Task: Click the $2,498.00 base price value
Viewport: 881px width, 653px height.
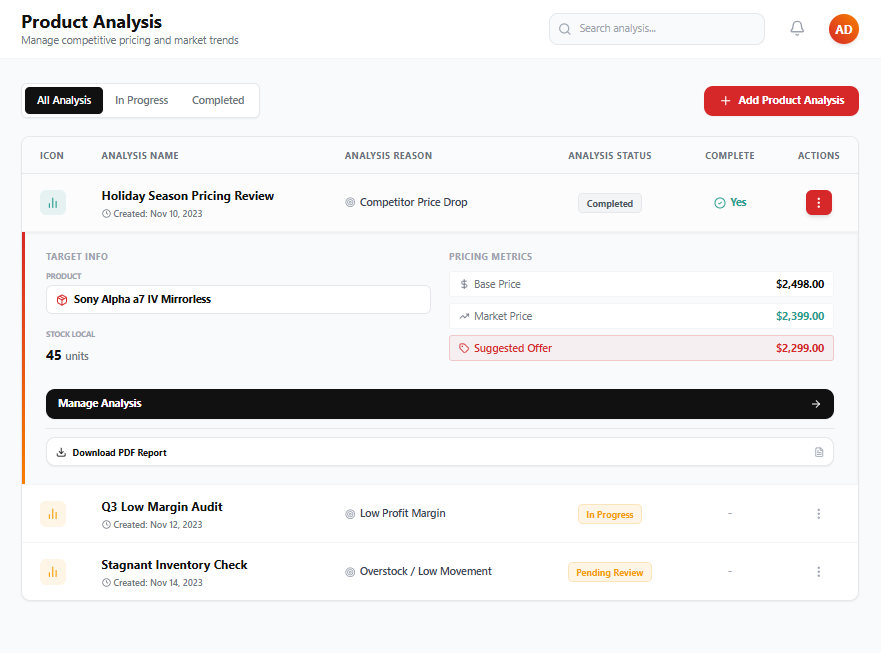Action: click(x=800, y=284)
